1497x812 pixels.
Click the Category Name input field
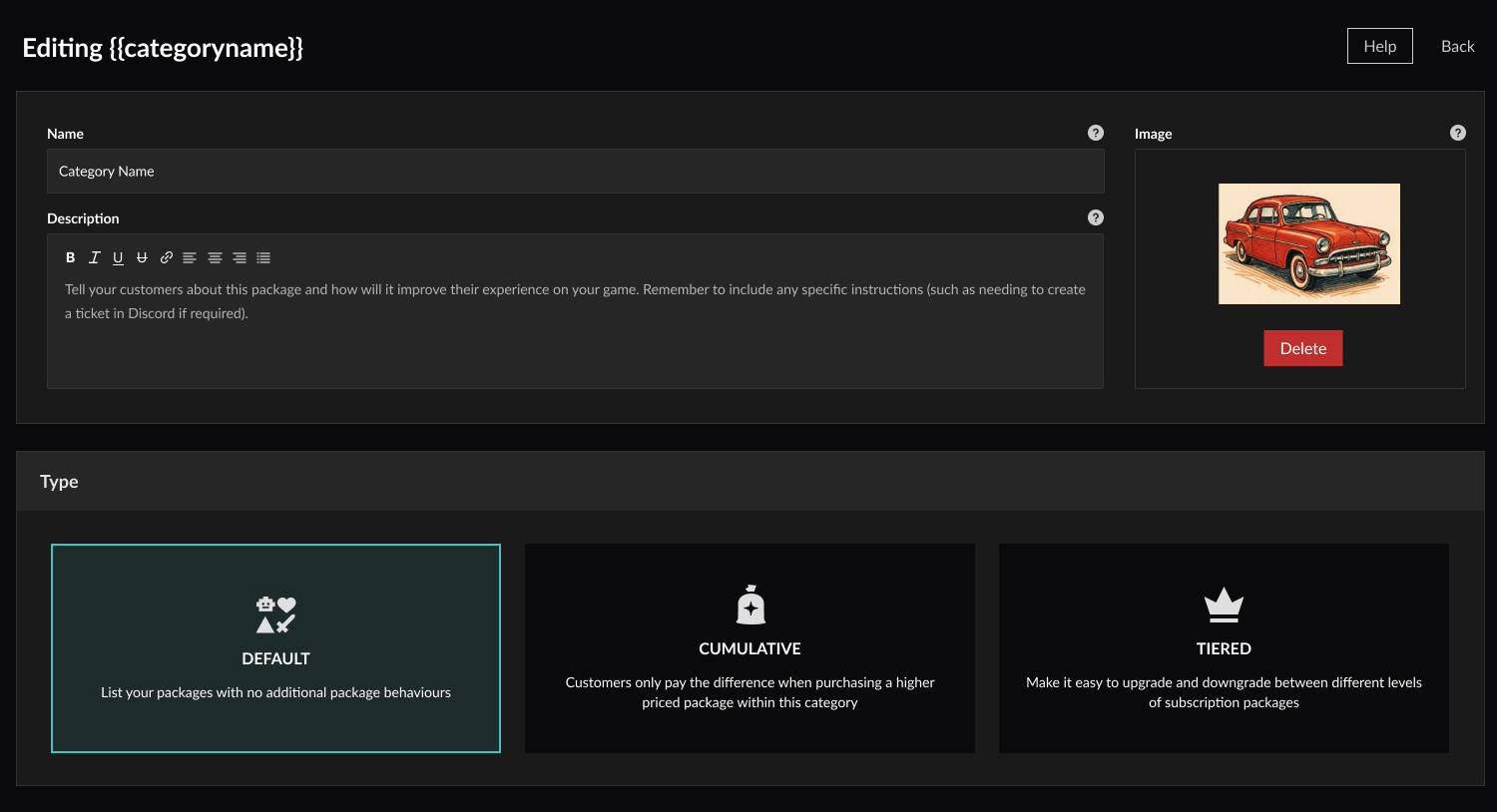(x=576, y=172)
